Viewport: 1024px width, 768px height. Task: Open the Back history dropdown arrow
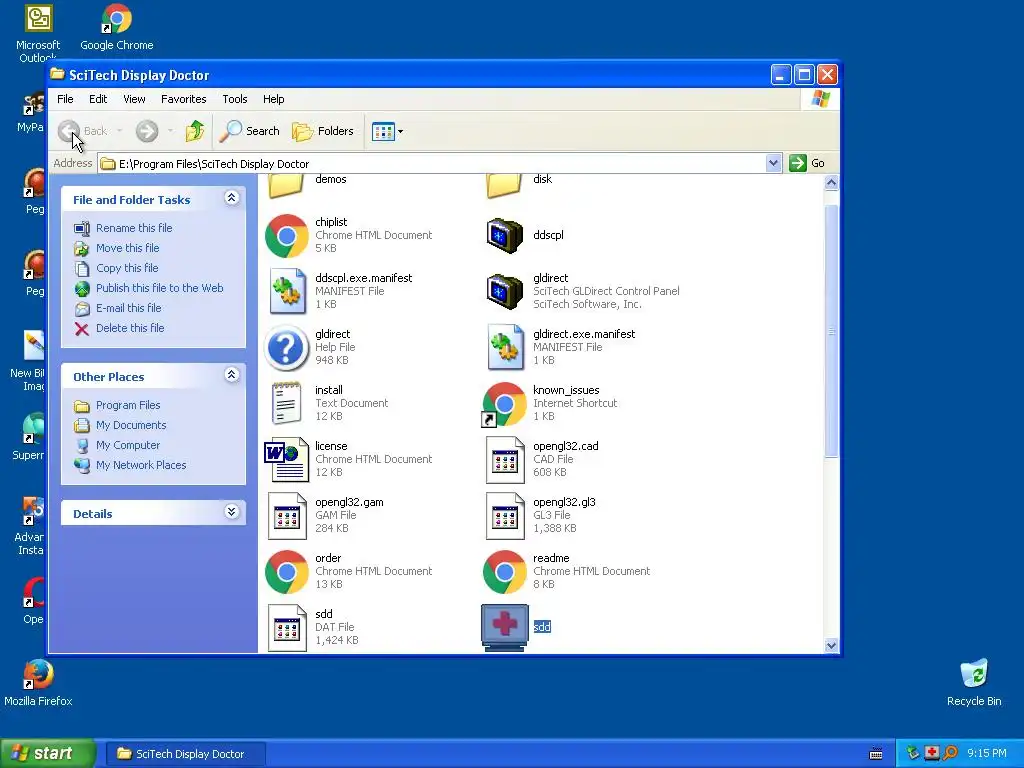tap(120, 131)
